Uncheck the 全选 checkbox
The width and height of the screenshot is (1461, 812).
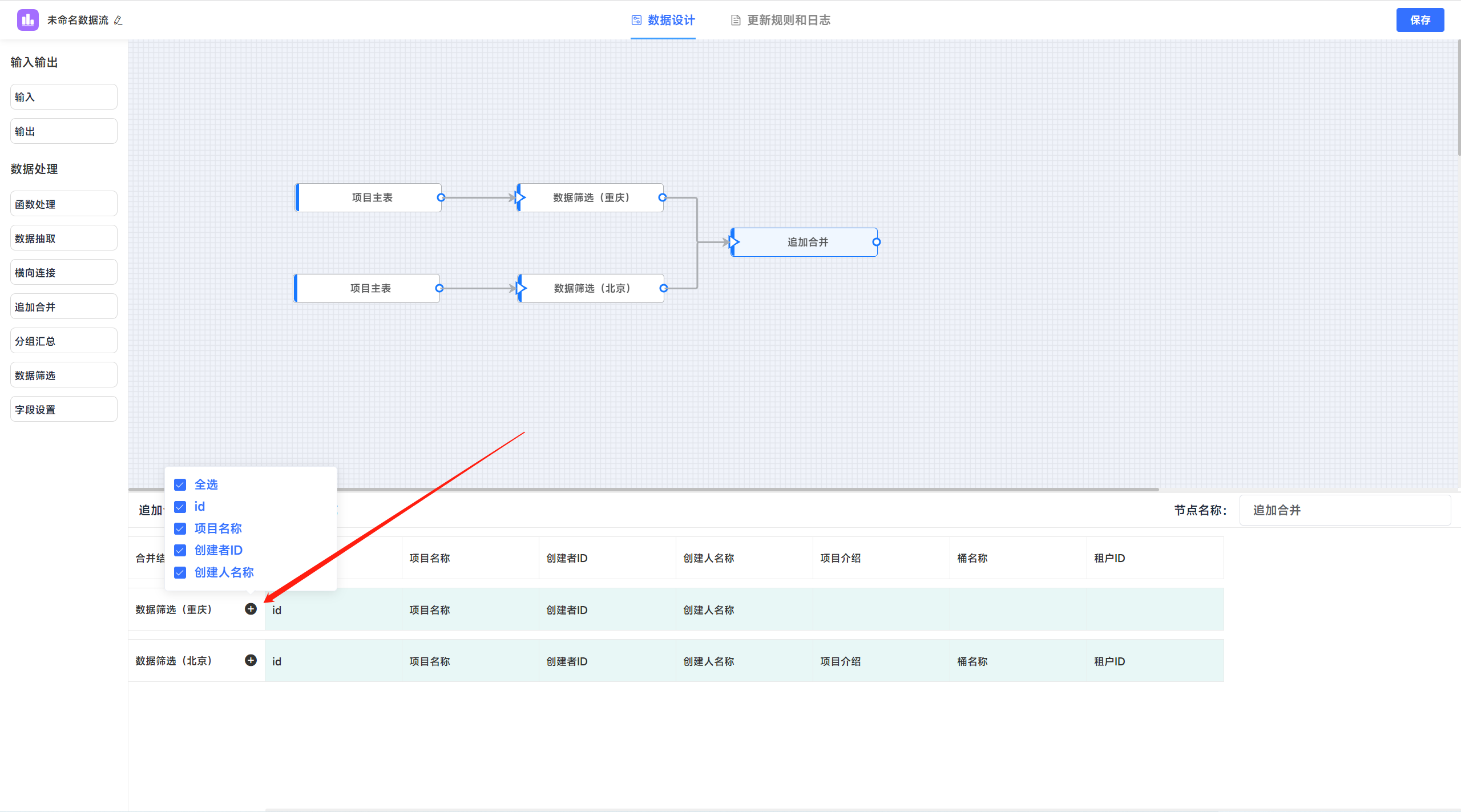point(180,484)
